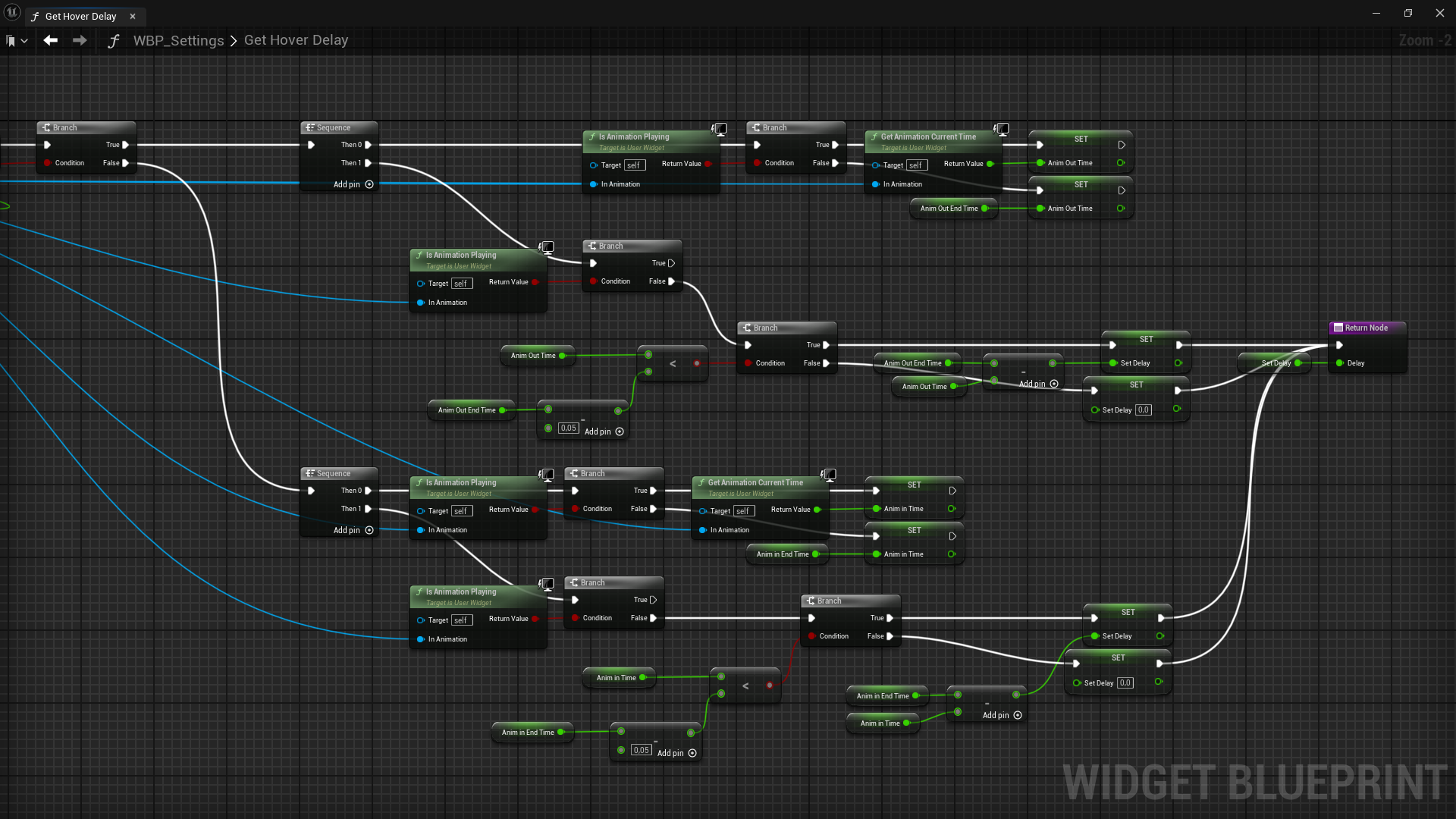This screenshot has width=1456, height=819.
Task: Click the top-left Branch node icon
Action: [46, 127]
